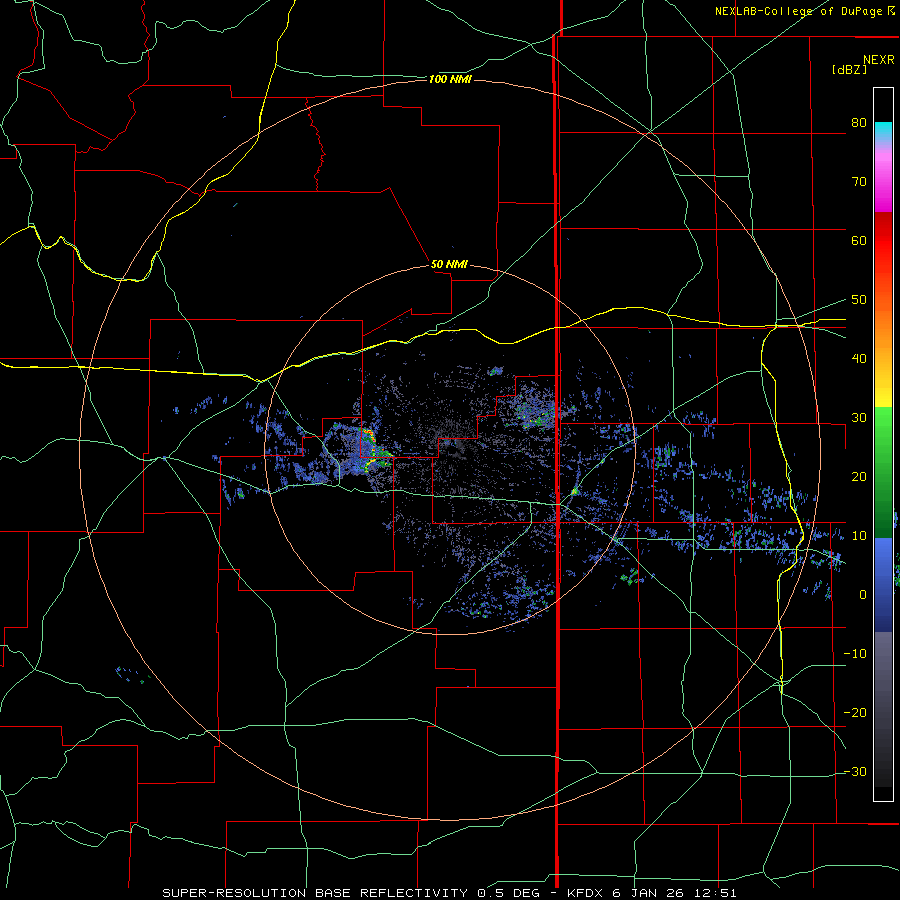Click the green segment of the color bar
This screenshot has height=900, width=900.
[x=883, y=472]
